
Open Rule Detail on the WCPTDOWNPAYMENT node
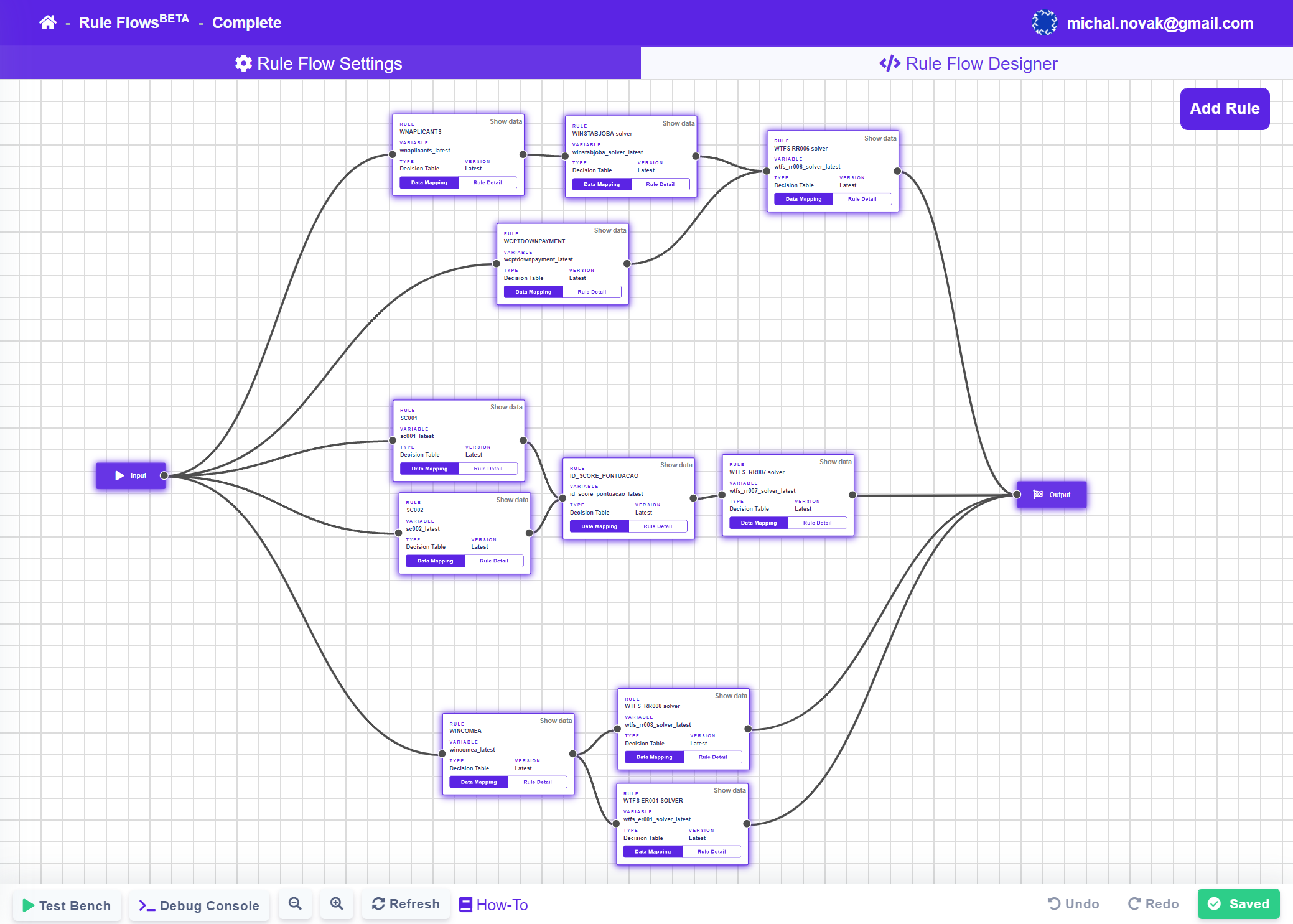tap(592, 291)
